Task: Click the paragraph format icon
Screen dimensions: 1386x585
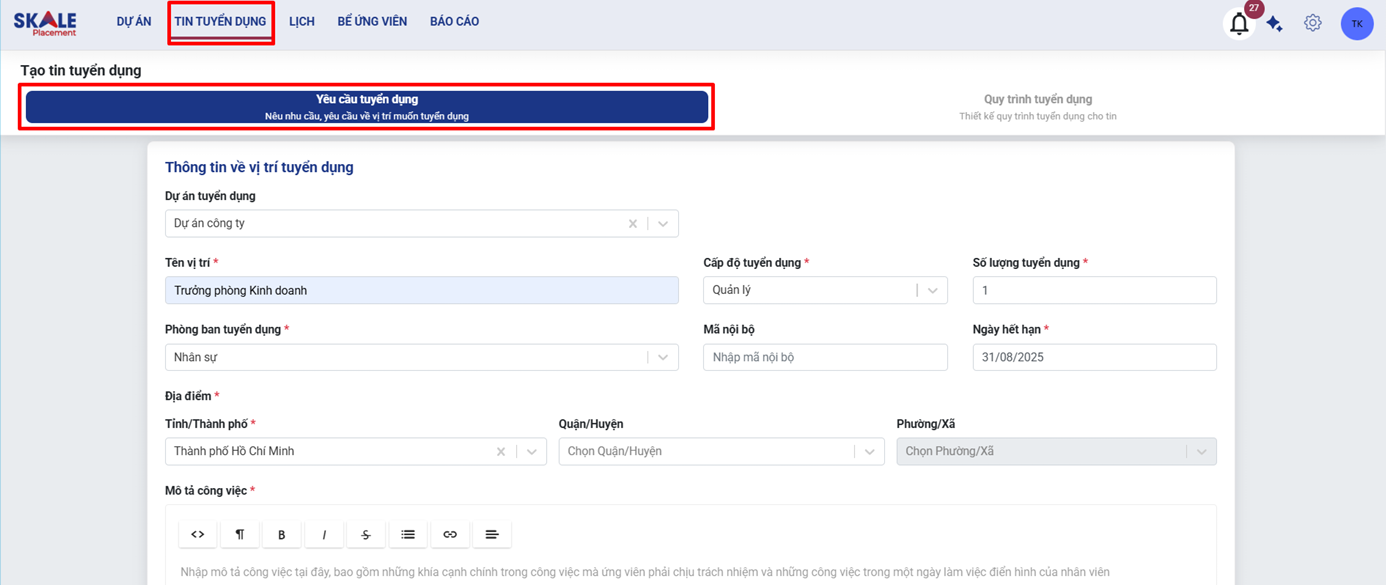Action: click(240, 535)
